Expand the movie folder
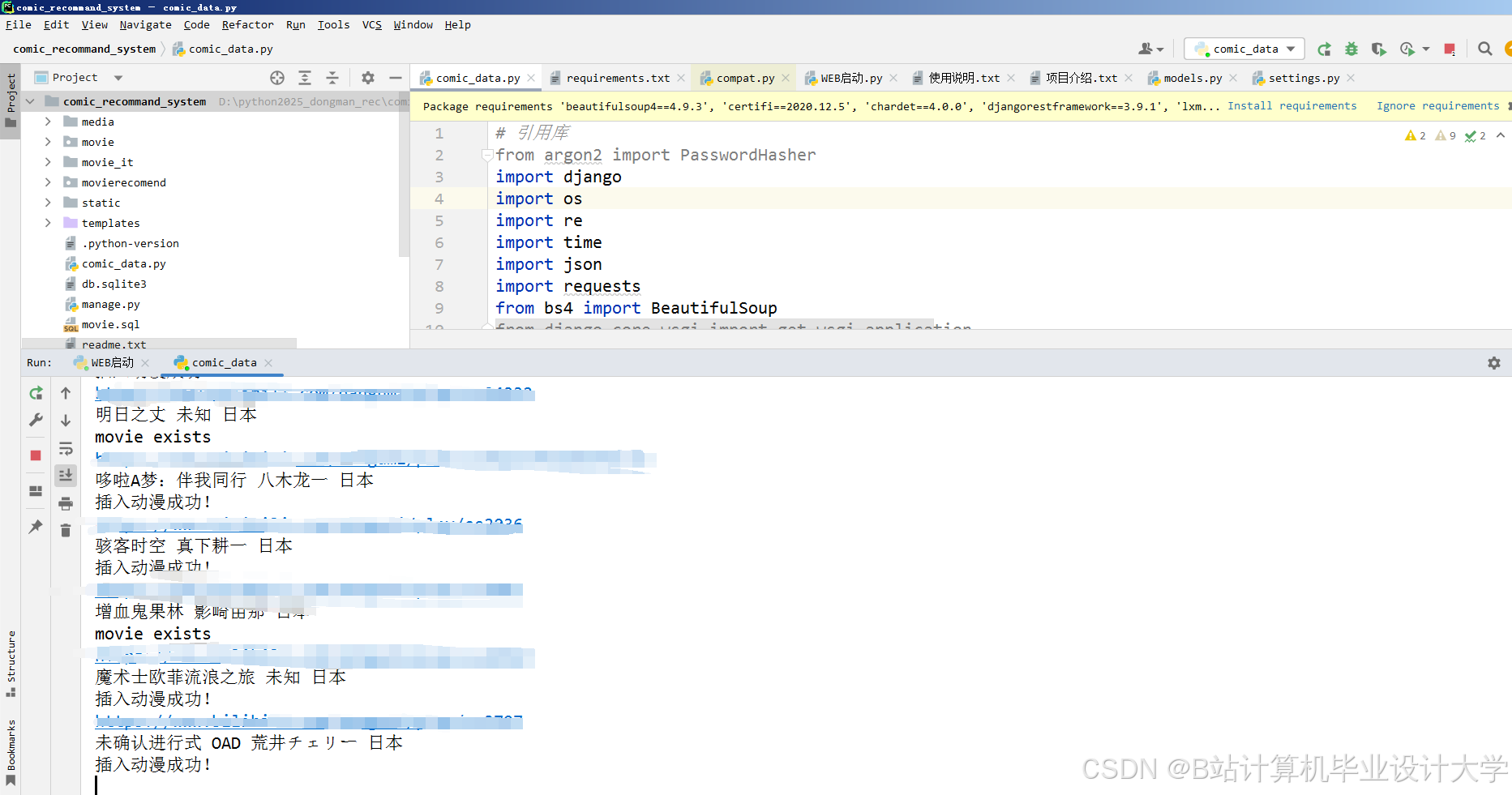Viewport: 1512px width, 795px height. [48, 141]
